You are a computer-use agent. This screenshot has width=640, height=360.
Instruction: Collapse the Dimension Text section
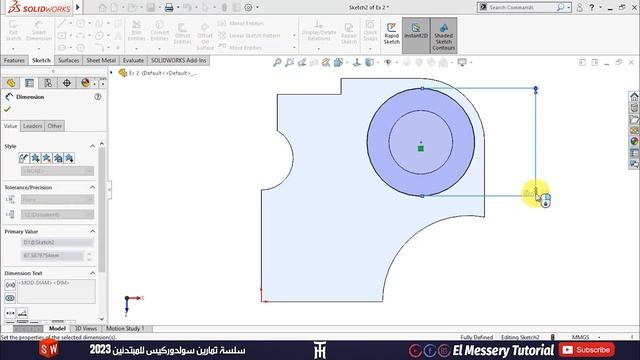pyautogui.click(x=93, y=273)
